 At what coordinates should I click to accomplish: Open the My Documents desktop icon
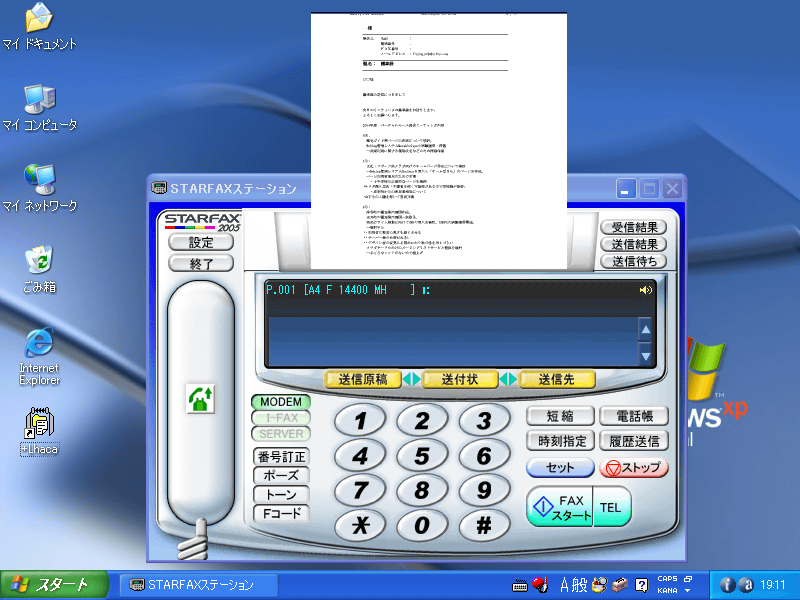(39, 26)
